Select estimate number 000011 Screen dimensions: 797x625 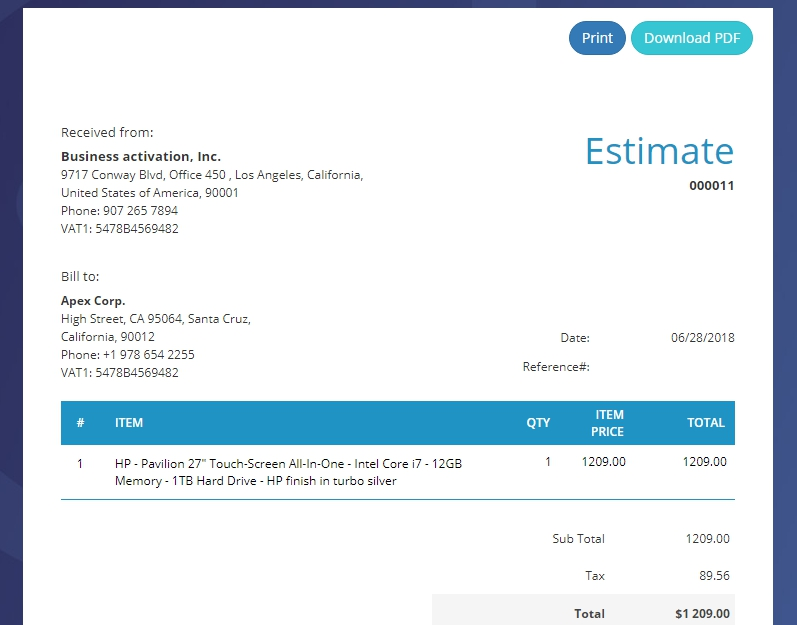[x=712, y=186]
